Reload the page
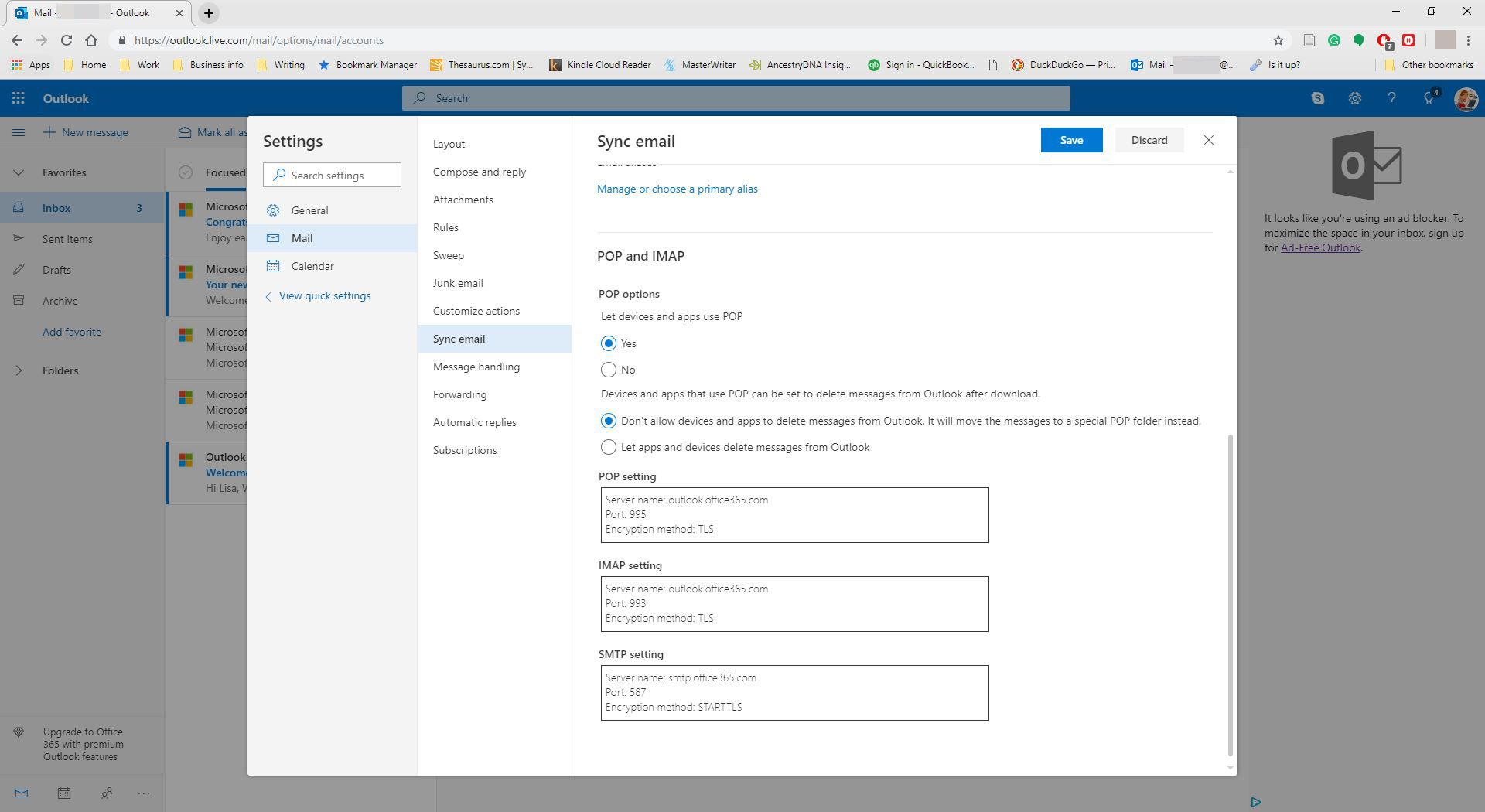1485x812 pixels. (67, 40)
